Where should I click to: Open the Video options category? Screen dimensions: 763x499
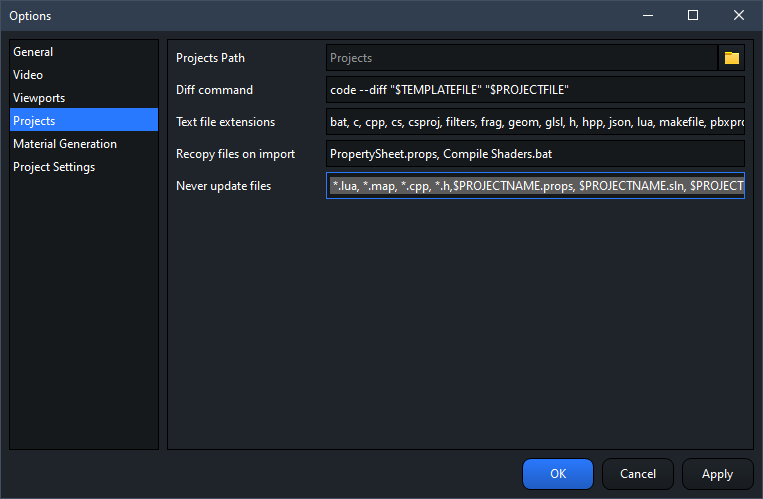pos(28,75)
